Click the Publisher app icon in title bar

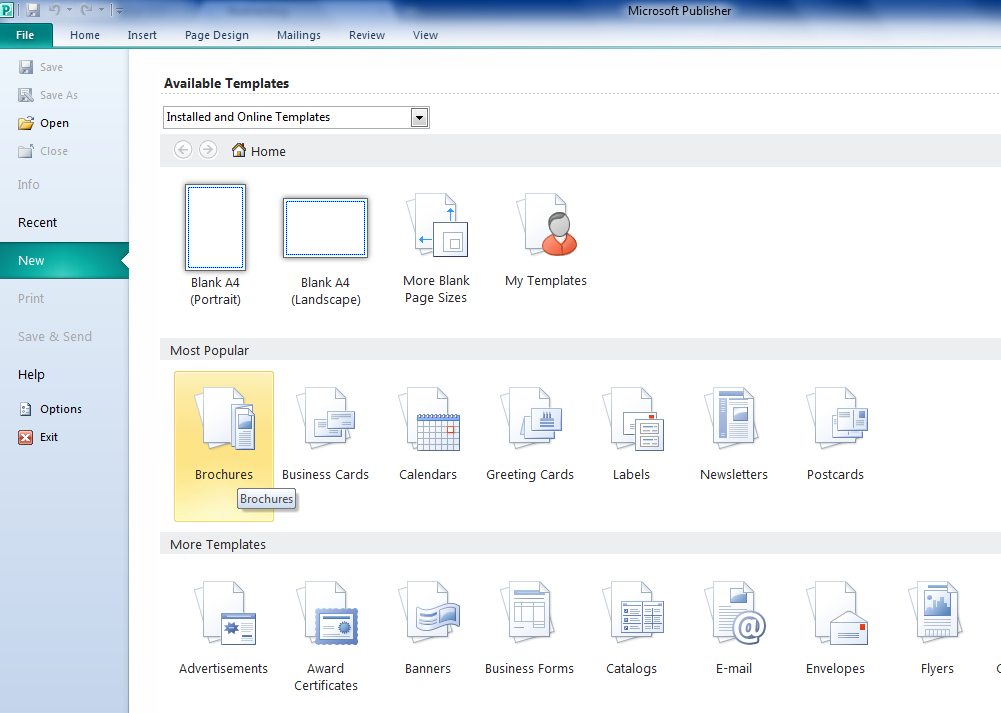coord(7,10)
